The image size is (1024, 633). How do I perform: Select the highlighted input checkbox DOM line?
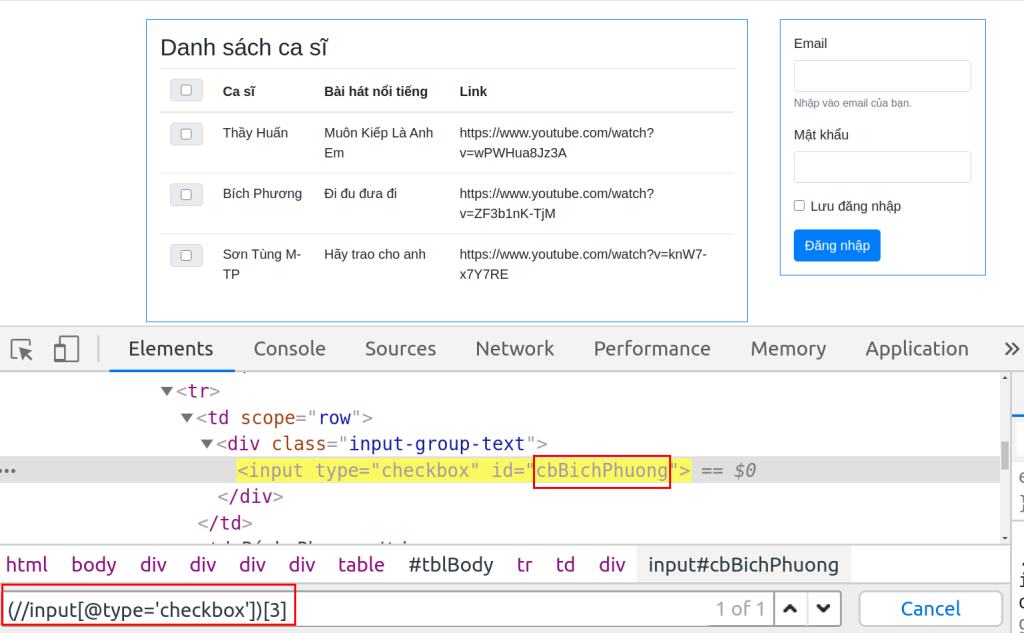[464, 470]
